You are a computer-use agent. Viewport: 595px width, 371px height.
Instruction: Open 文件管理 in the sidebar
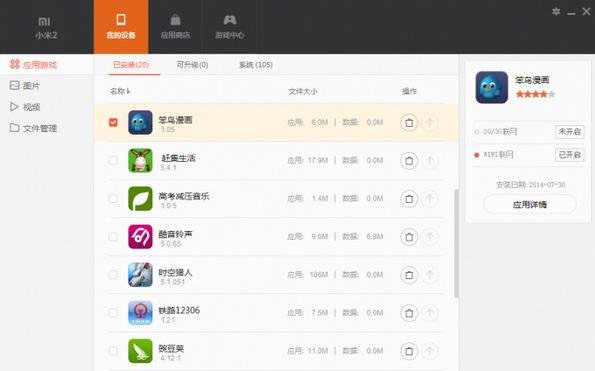coord(33,128)
